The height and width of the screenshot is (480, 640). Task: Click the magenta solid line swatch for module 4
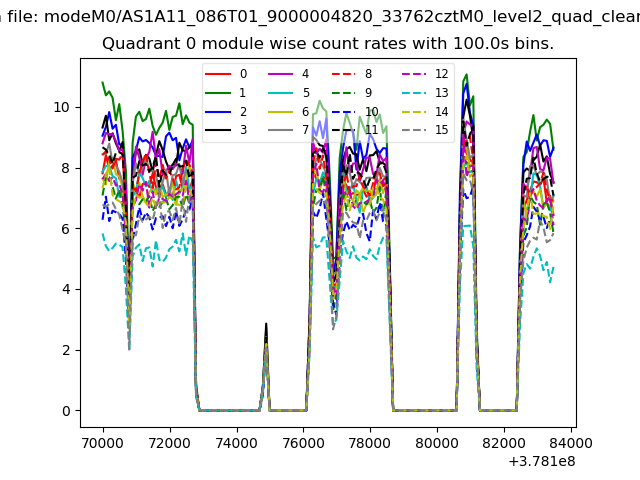coord(283,74)
